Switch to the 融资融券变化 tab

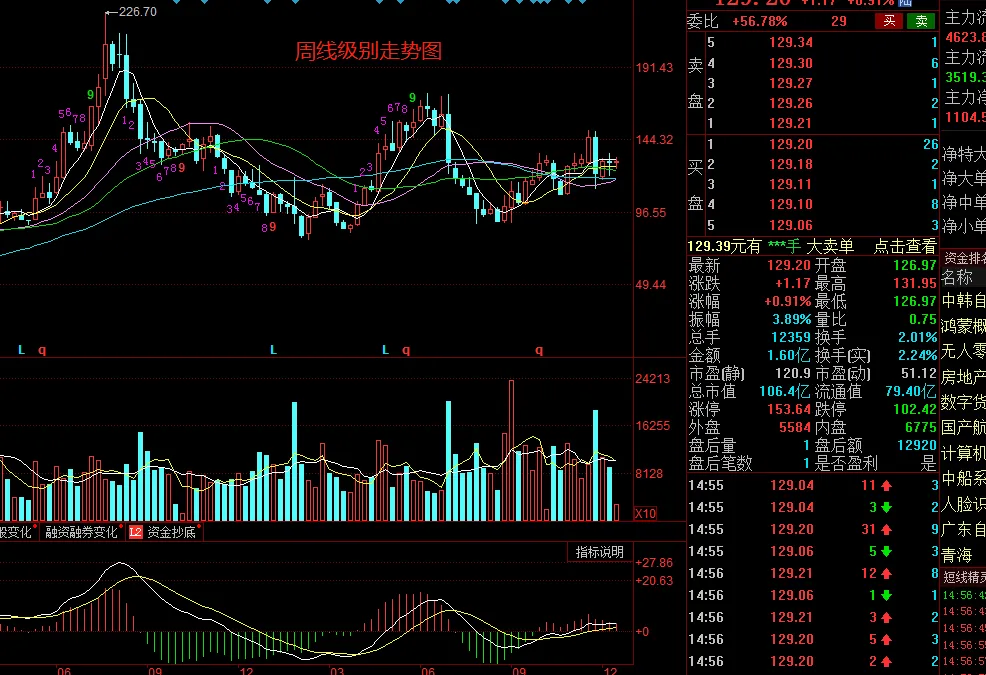point(81,532)
